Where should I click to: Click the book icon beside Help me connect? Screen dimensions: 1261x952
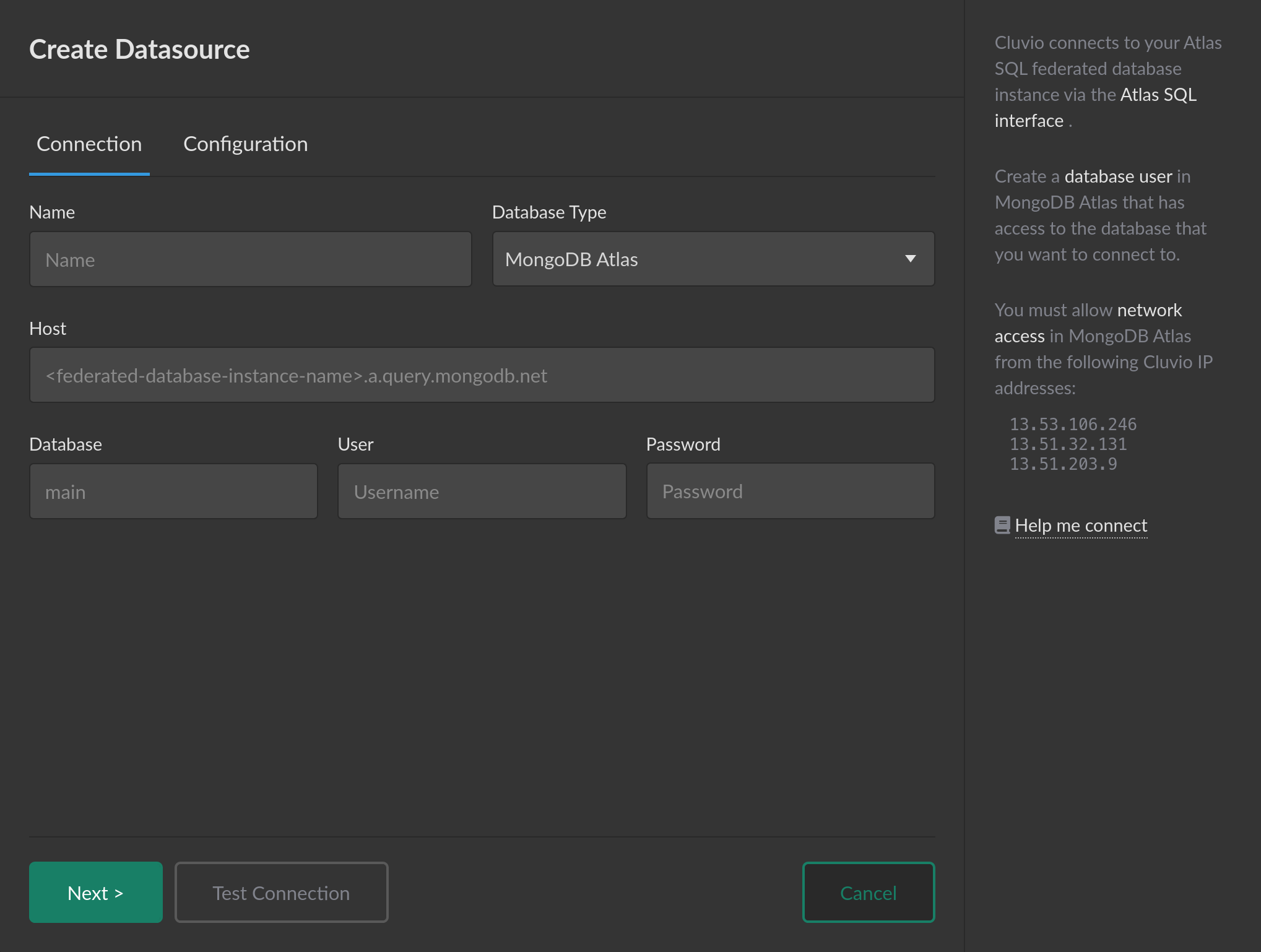(1002, 526)
